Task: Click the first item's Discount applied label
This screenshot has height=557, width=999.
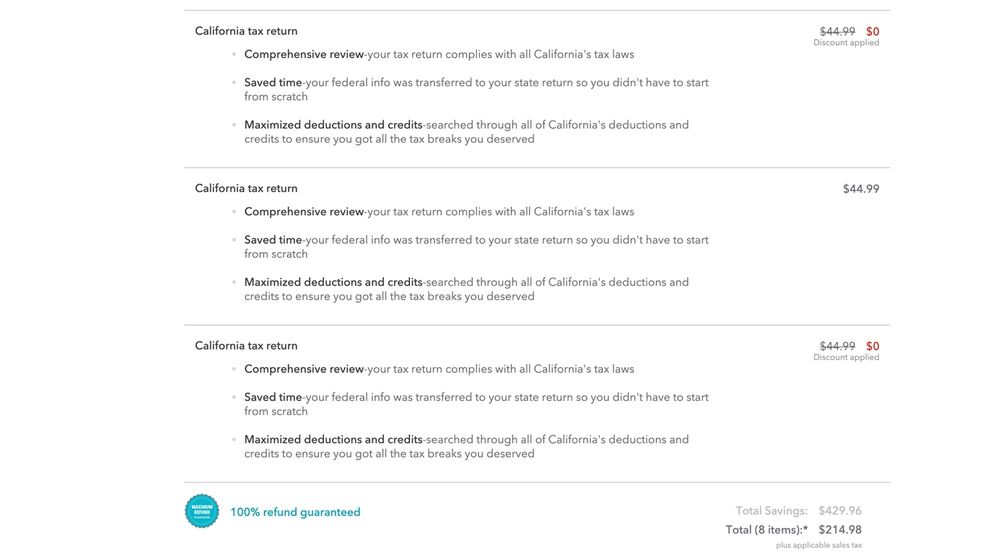Action: point(846,43)
